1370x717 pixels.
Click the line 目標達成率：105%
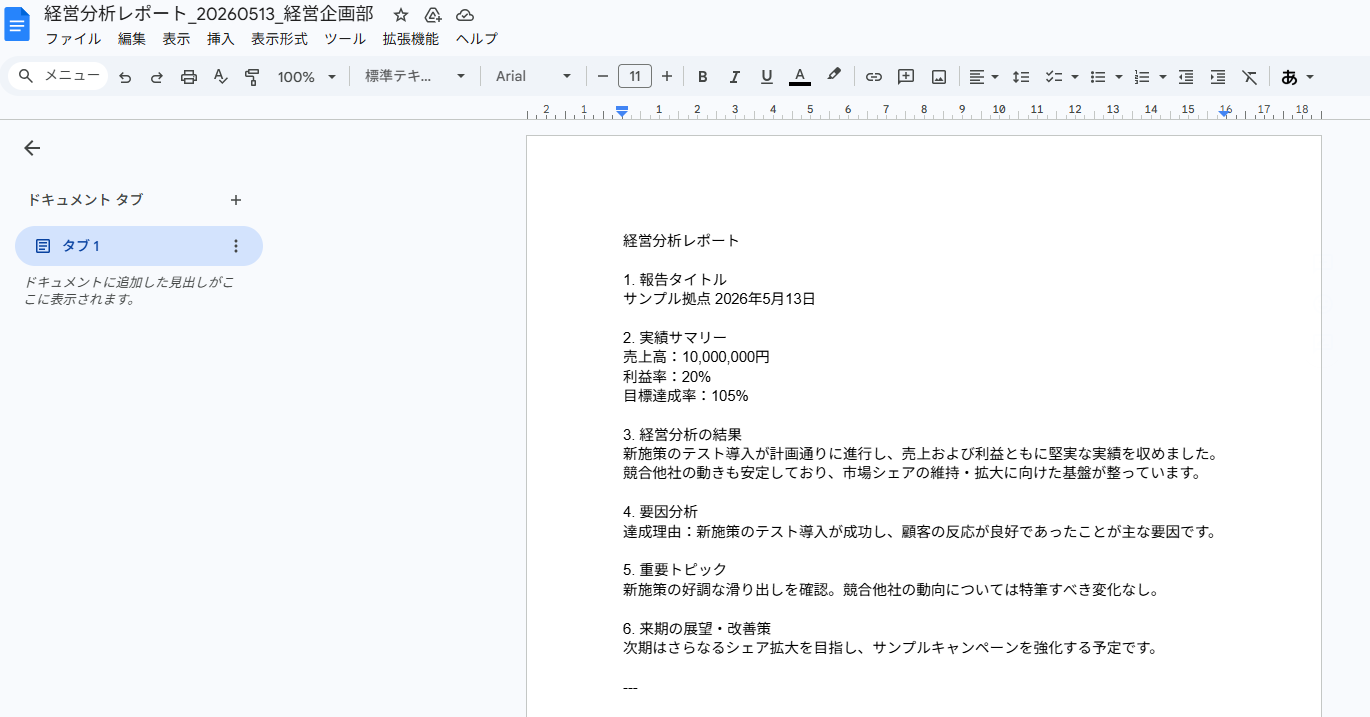[x=685, y=396]
